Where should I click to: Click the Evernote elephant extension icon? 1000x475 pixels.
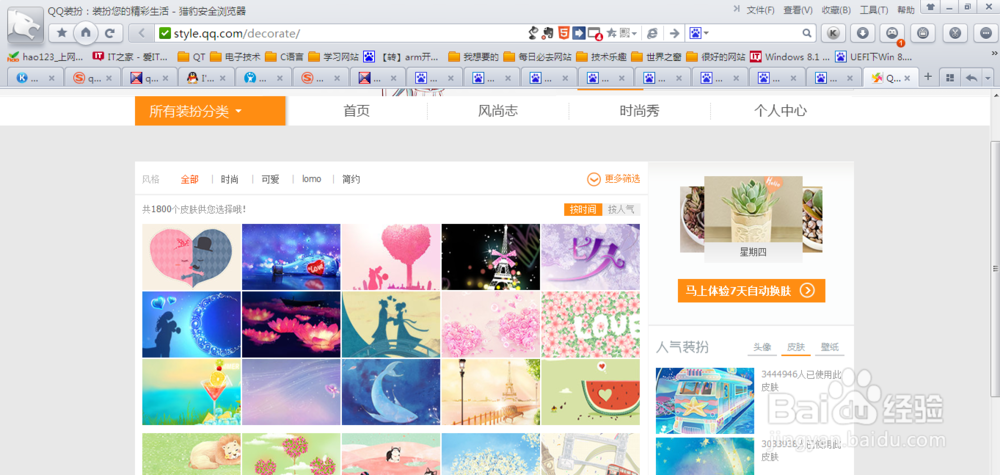[x=548, y=33]
